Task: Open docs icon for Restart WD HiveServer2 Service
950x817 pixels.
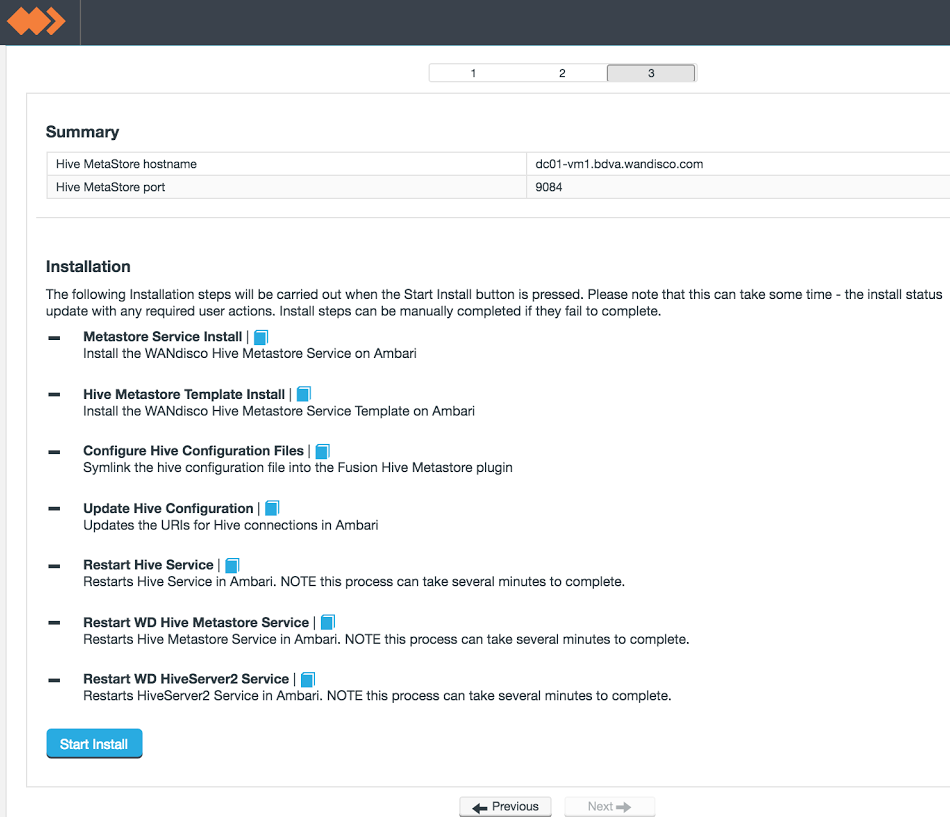Action: pyautogui.click(x=308, y=679)
